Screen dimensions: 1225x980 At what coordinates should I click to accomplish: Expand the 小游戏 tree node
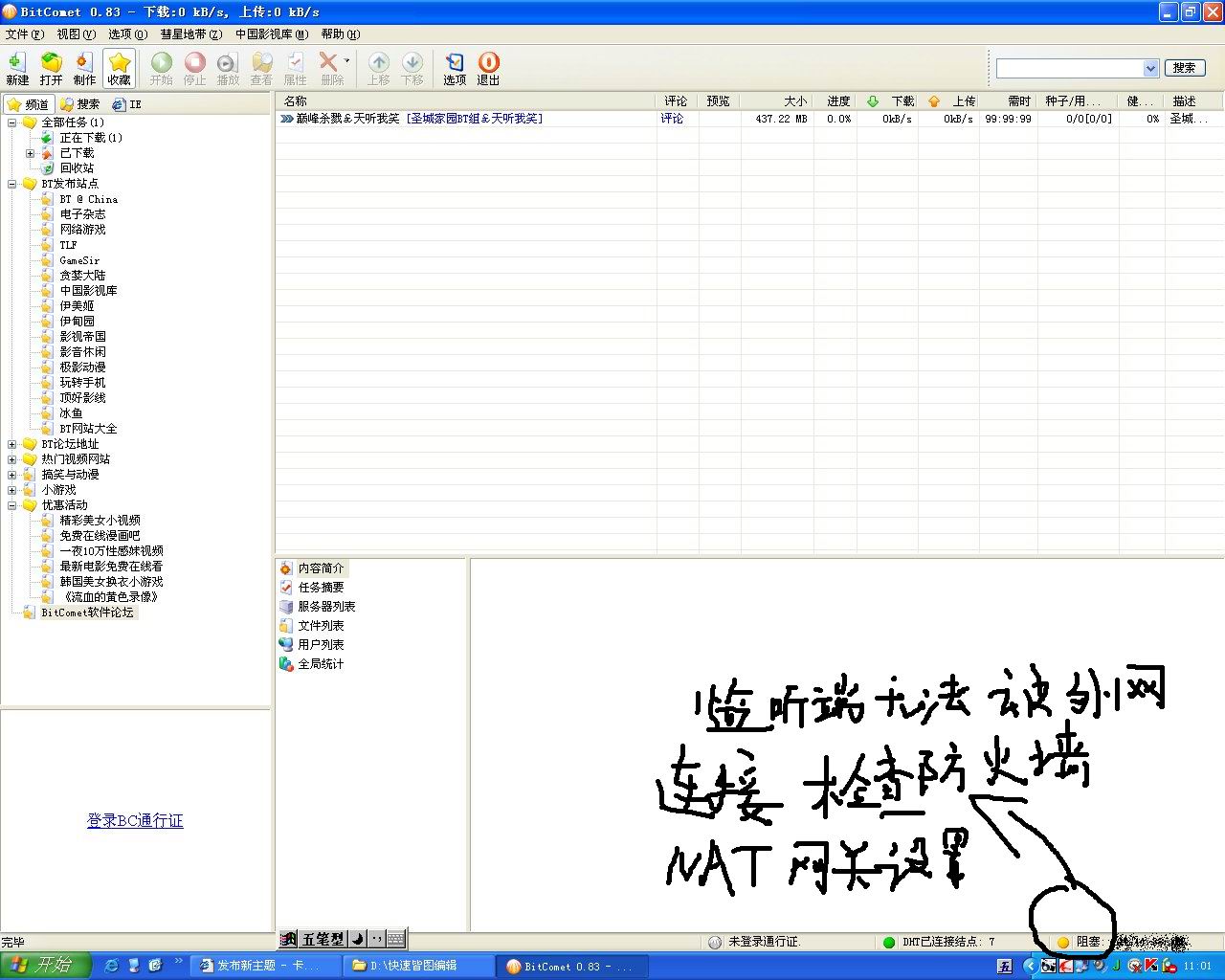(x=12, y=490)
